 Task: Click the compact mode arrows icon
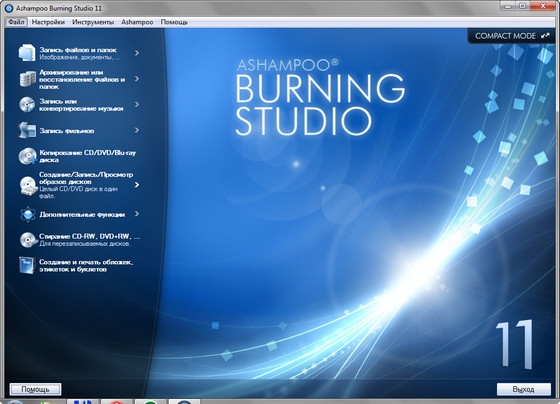click(x=545, y=36)
